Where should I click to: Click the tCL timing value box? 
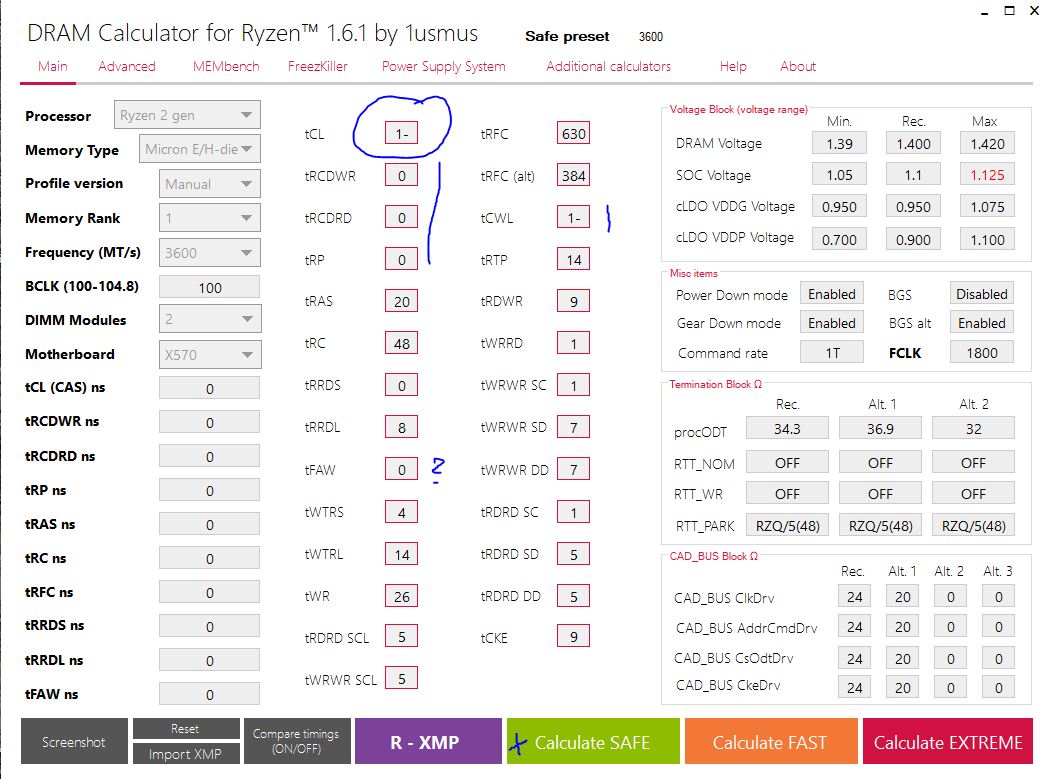[401, 133]
